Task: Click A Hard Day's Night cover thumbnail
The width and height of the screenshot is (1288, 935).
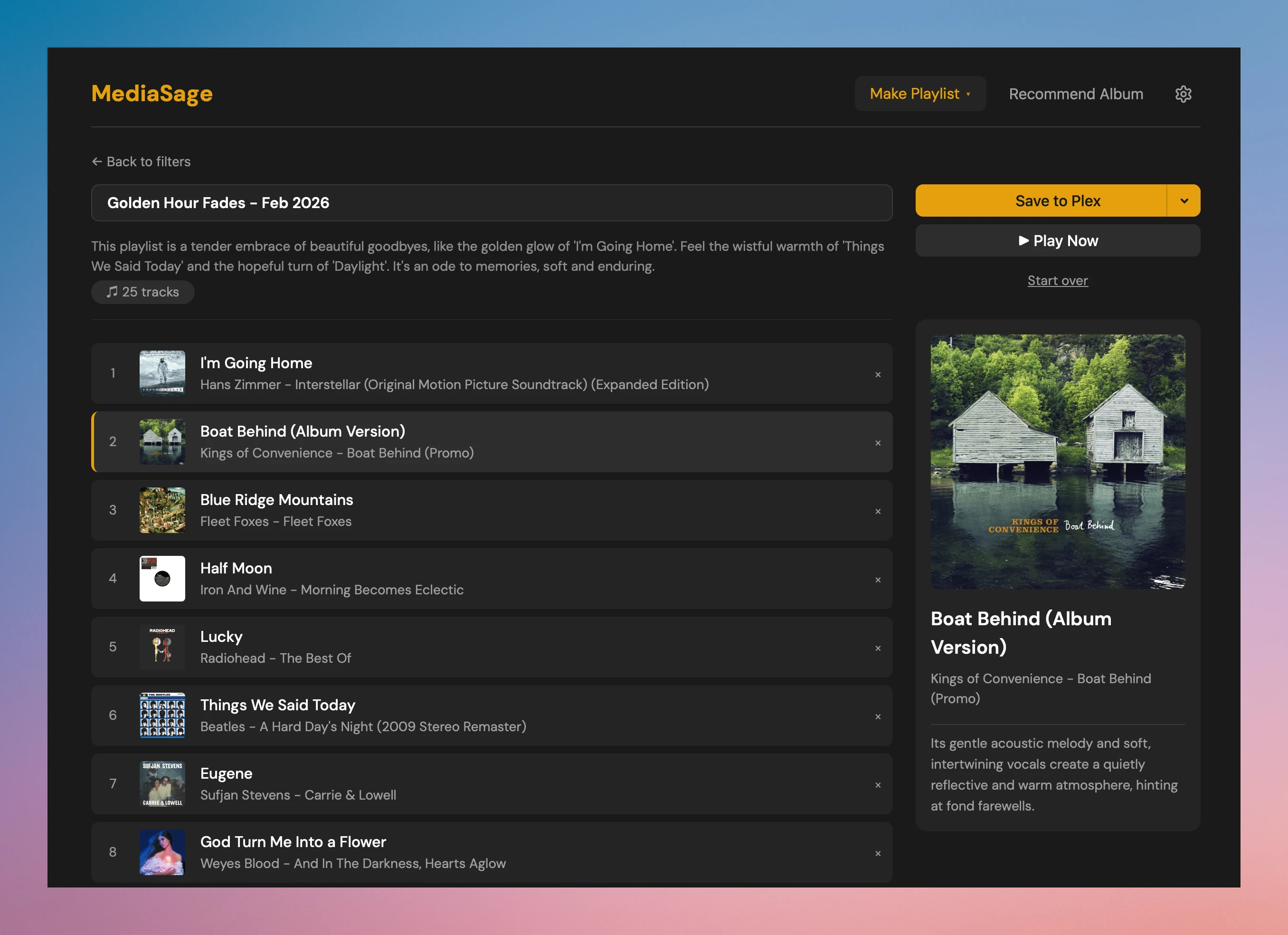Action: tap(162, 715)
